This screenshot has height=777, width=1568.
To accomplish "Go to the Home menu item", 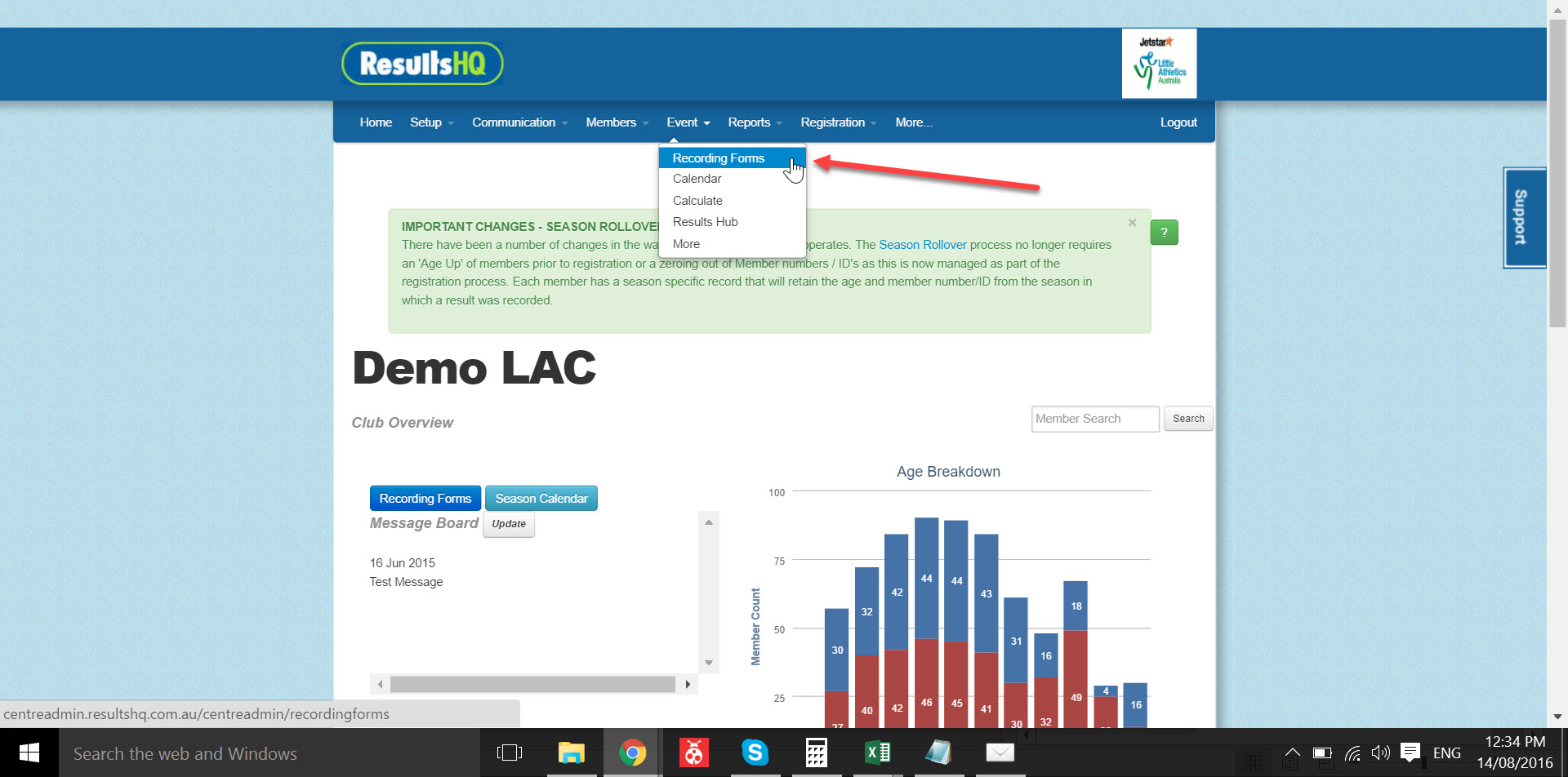I will pos(376,122).
